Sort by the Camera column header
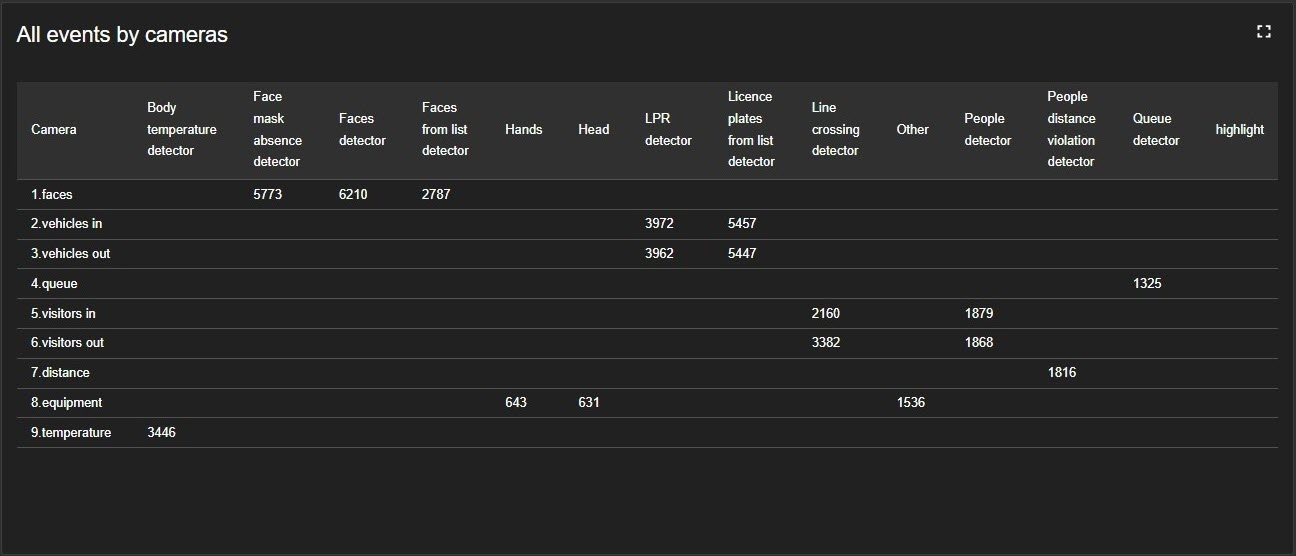 pos(54,130)
